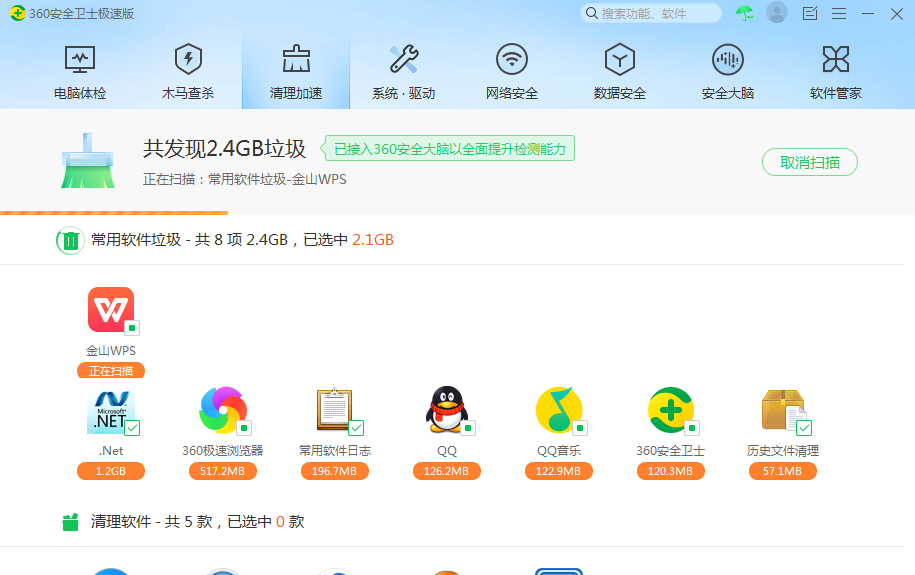This screenshot has width=915, height=575.
Task: Click the 360安全卫士极速版 logo icon
Action: [x=18, y=13]
